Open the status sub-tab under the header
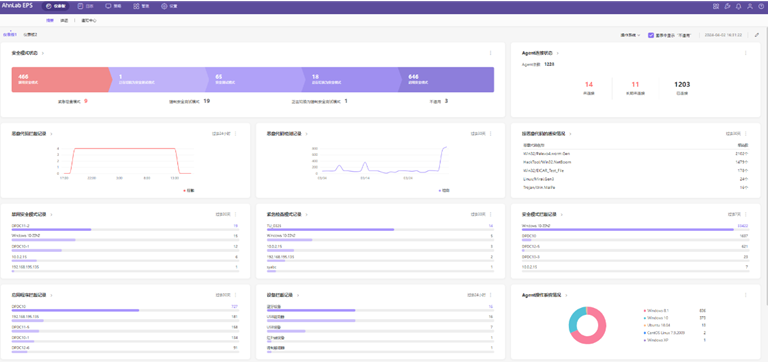Screen dimensions: 768x362 (64, 21)
